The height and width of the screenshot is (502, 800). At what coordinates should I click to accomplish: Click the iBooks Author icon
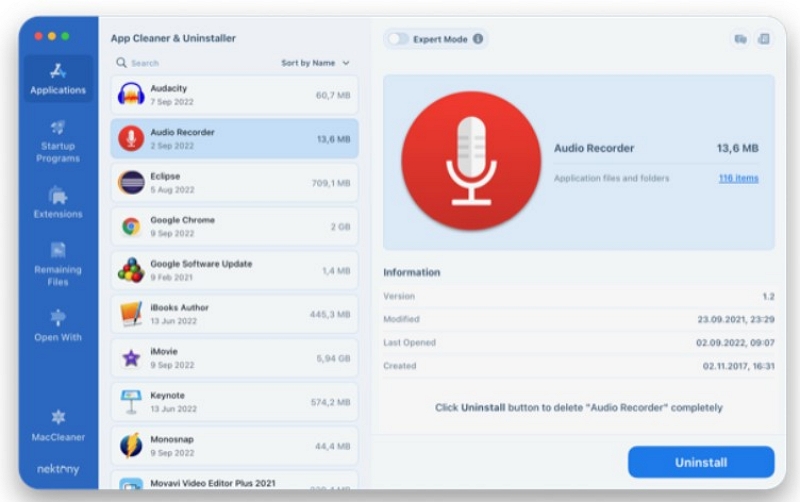click(131, 314)
